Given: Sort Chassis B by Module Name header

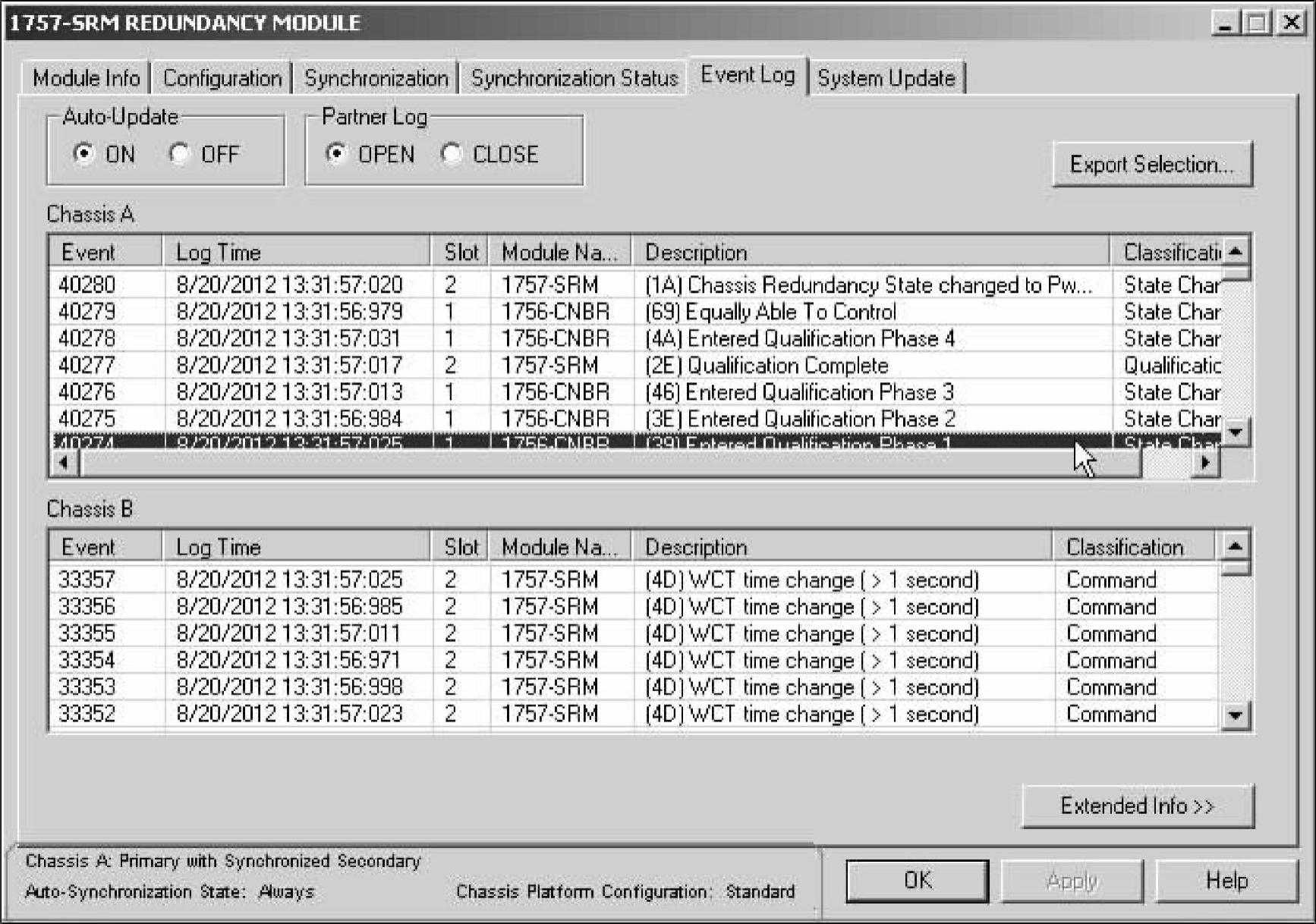Looking at the screenshot, I should pos(560,547).
